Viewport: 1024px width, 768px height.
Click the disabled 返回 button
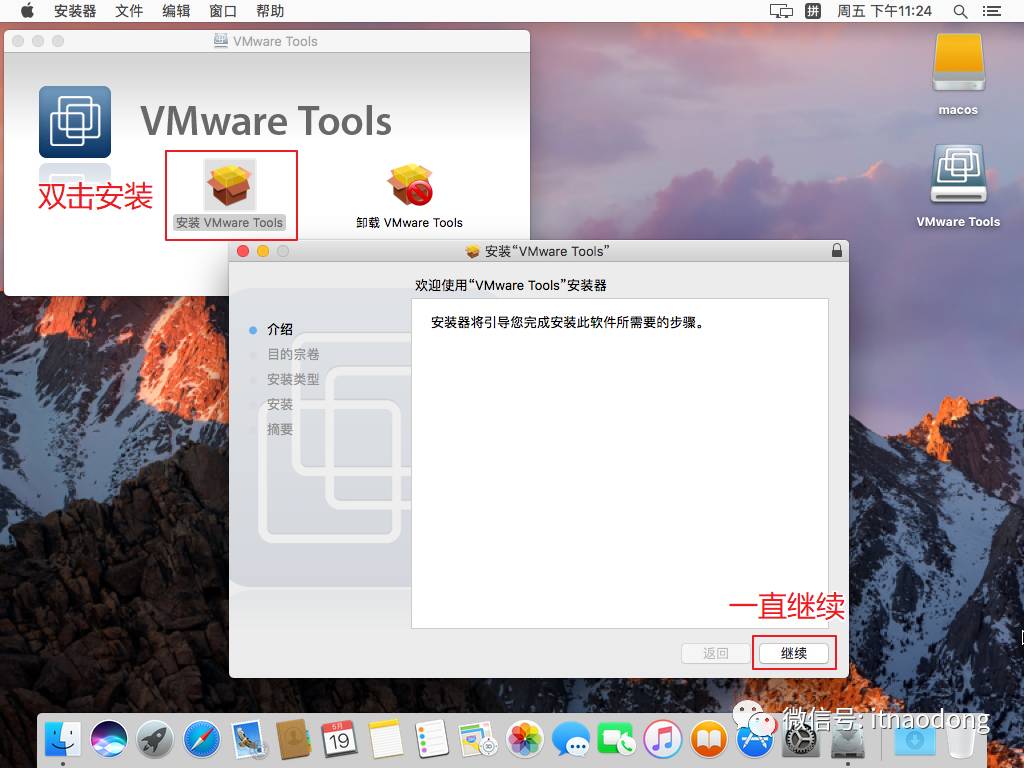click(715, 653)
